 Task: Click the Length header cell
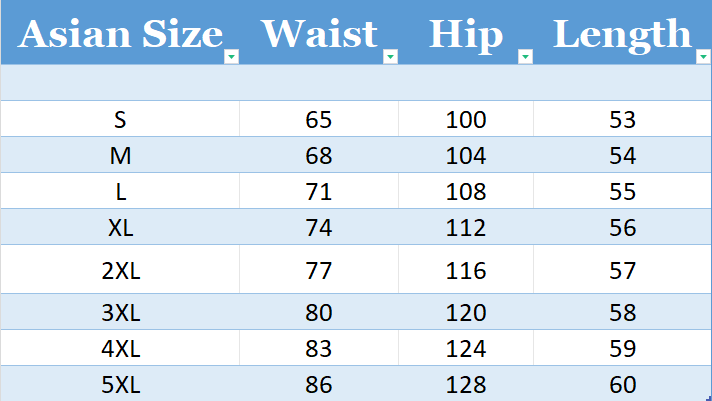click(x=620, y=34)
